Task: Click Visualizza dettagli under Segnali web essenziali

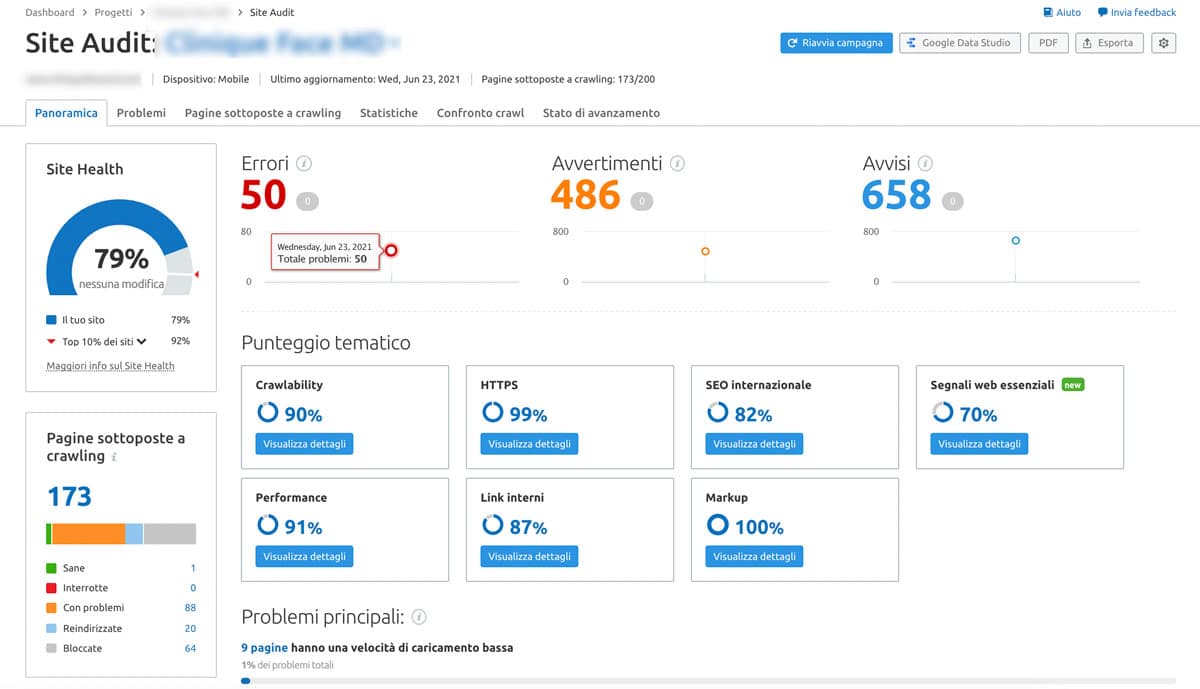Action: (980, 444)
